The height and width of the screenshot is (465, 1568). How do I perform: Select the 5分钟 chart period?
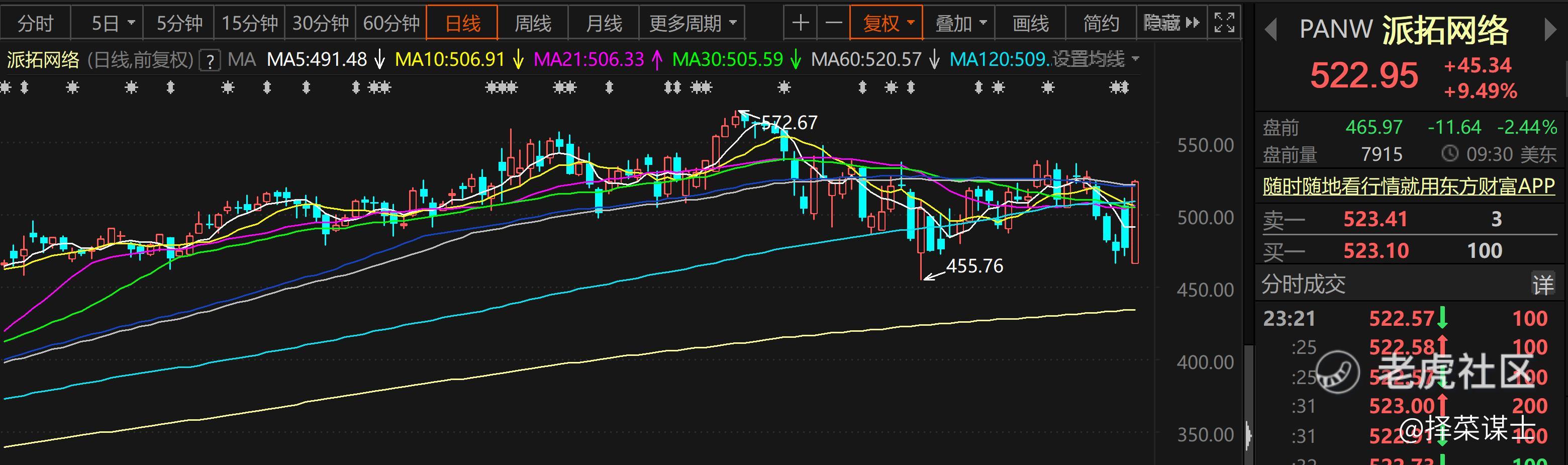(179, 23)
